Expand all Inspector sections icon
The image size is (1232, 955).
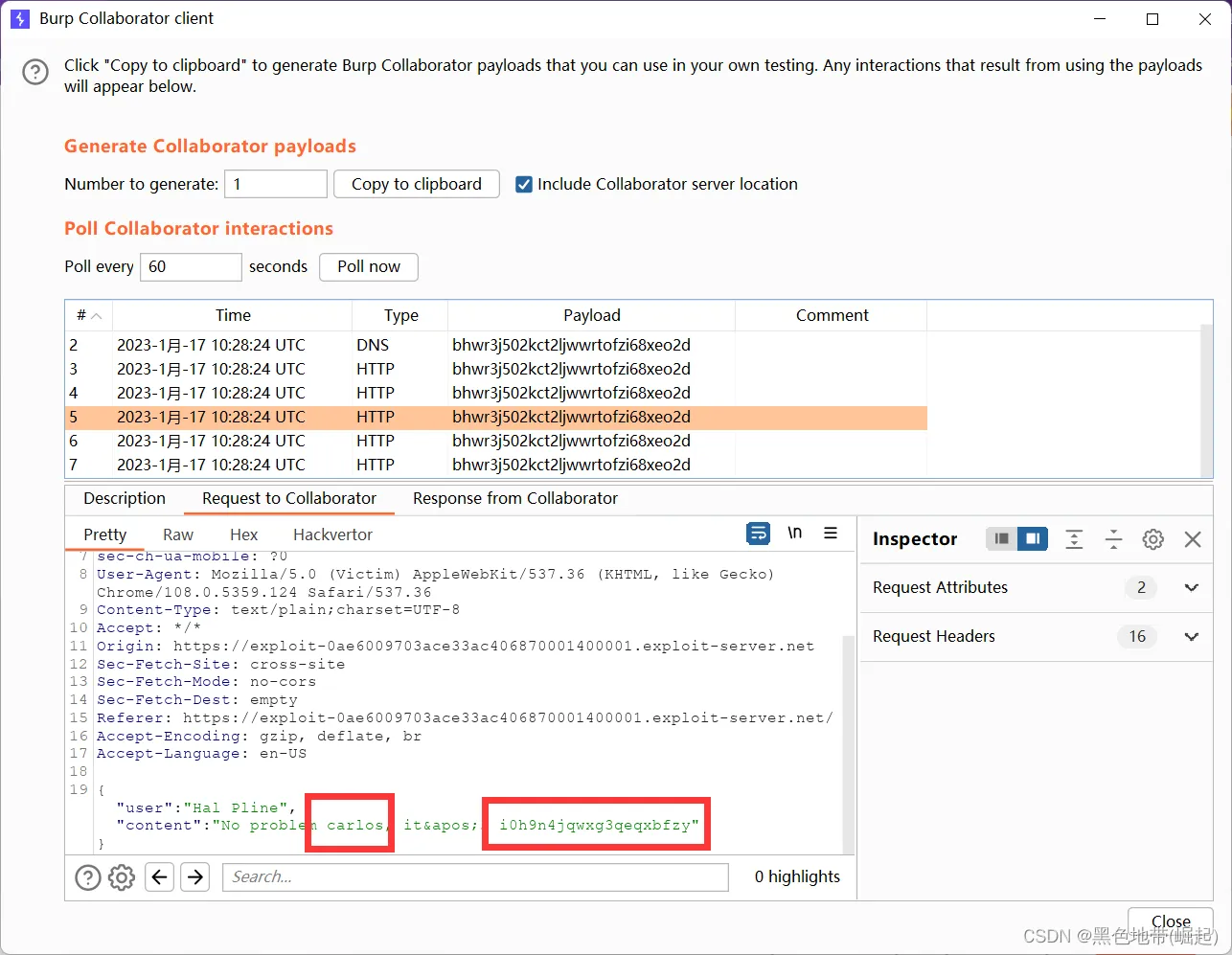tap(1074, 539)
